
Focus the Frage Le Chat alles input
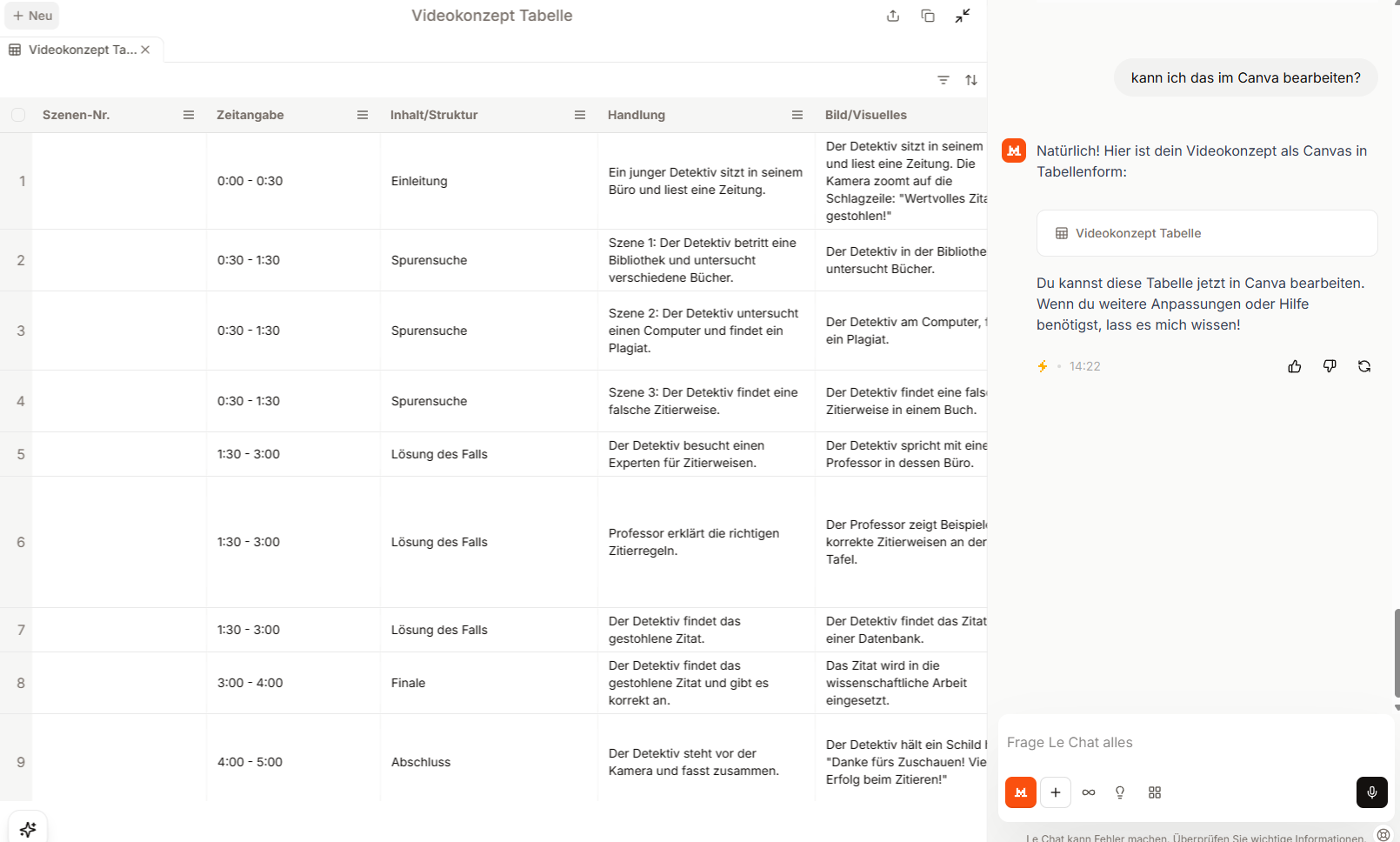click(1191, 743)
